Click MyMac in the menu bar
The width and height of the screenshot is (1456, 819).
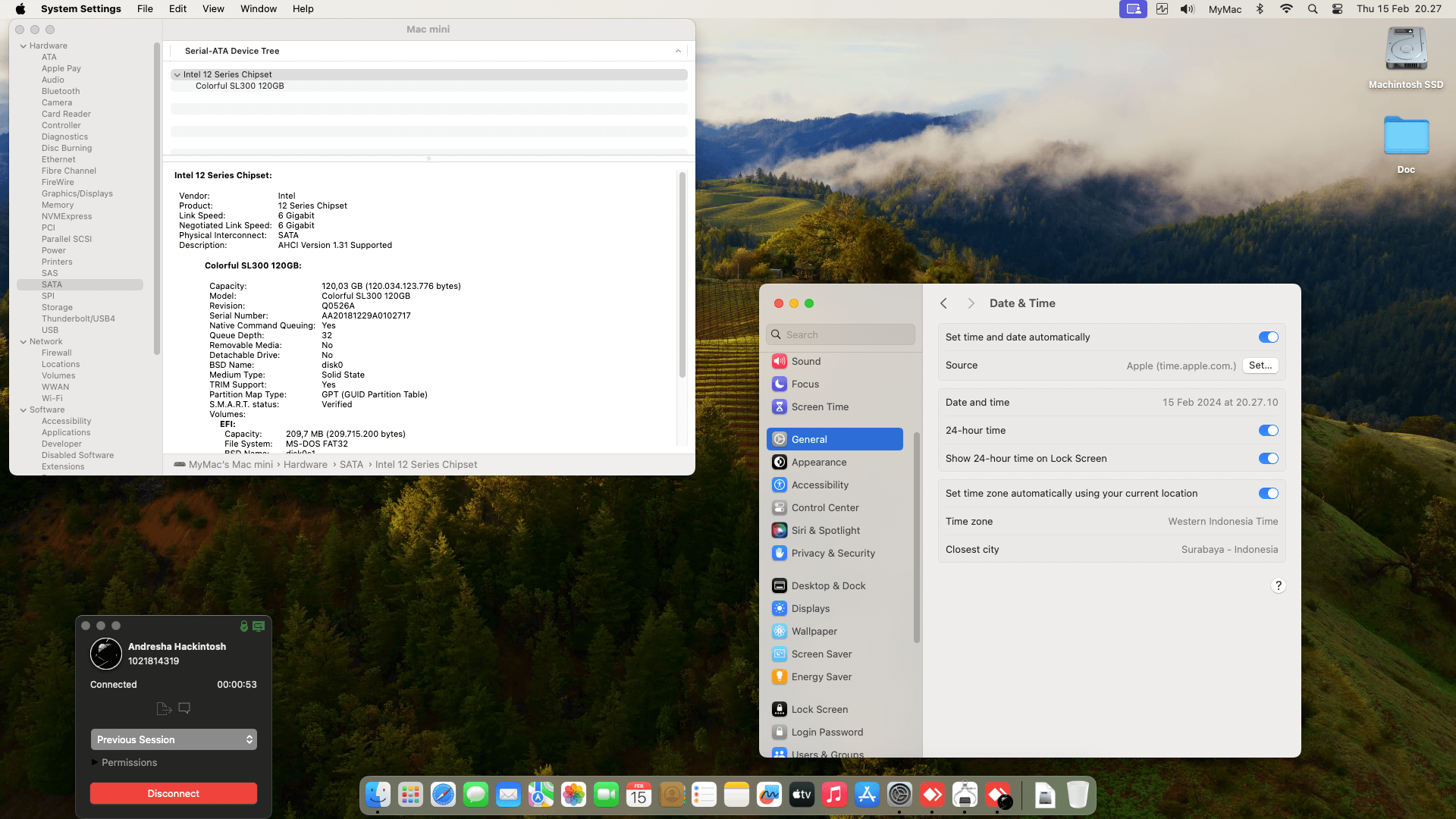[1225, 9]
